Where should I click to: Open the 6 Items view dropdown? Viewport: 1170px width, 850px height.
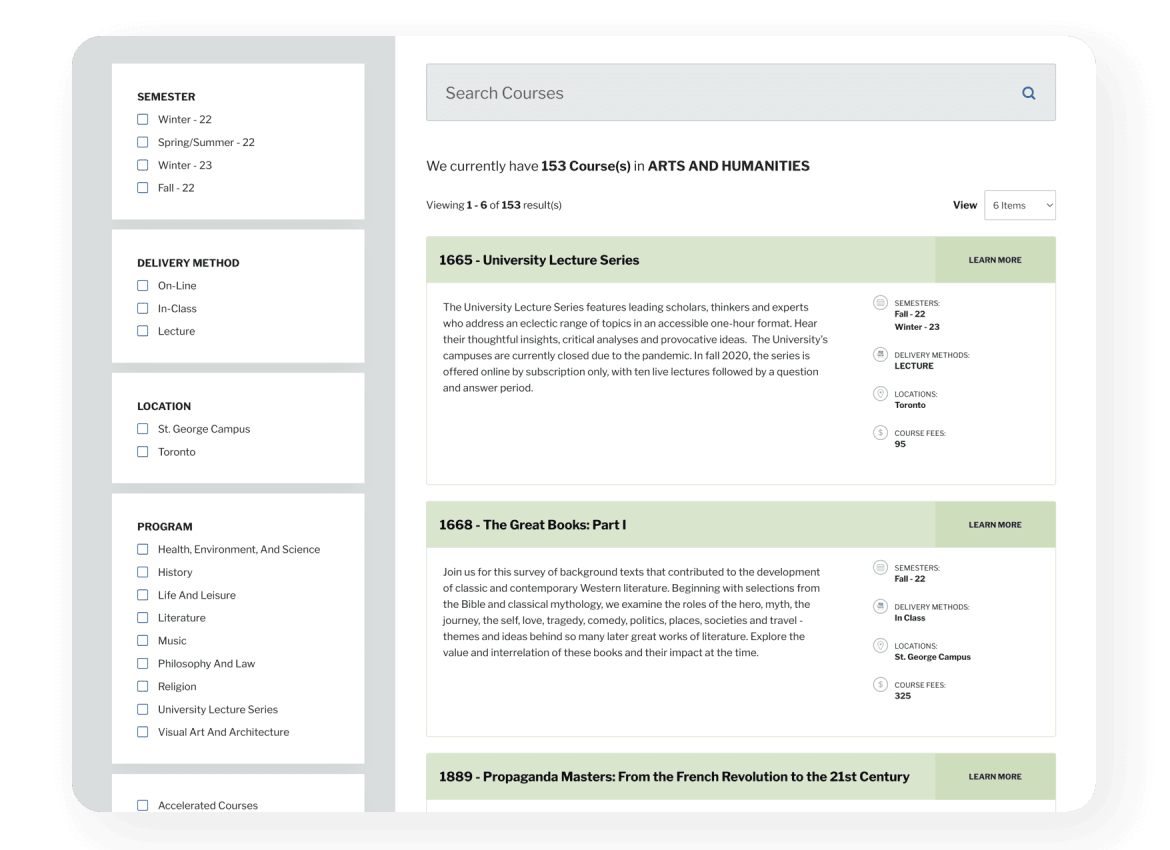point(1019,205)
